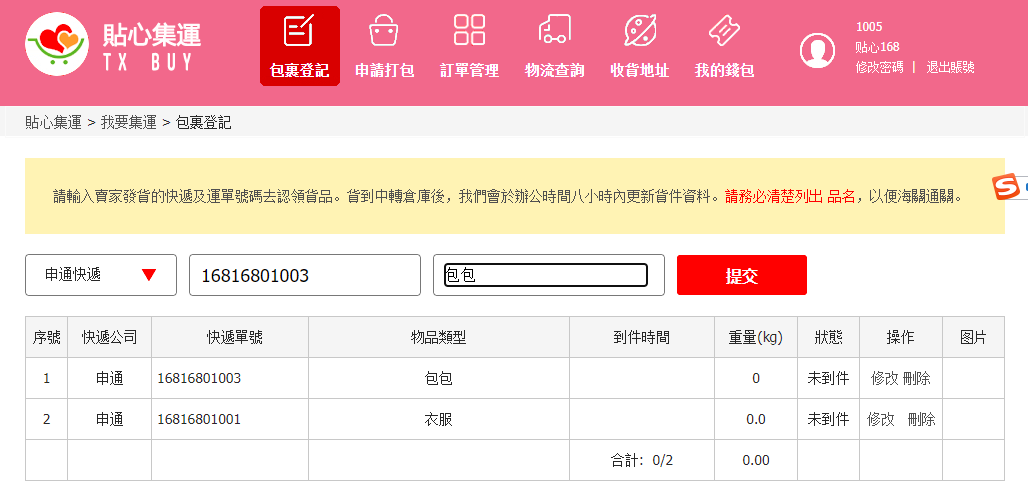Click the 貼心集運 heart cart logo
Screen dimensions: 1028x493
pos(57,44)
